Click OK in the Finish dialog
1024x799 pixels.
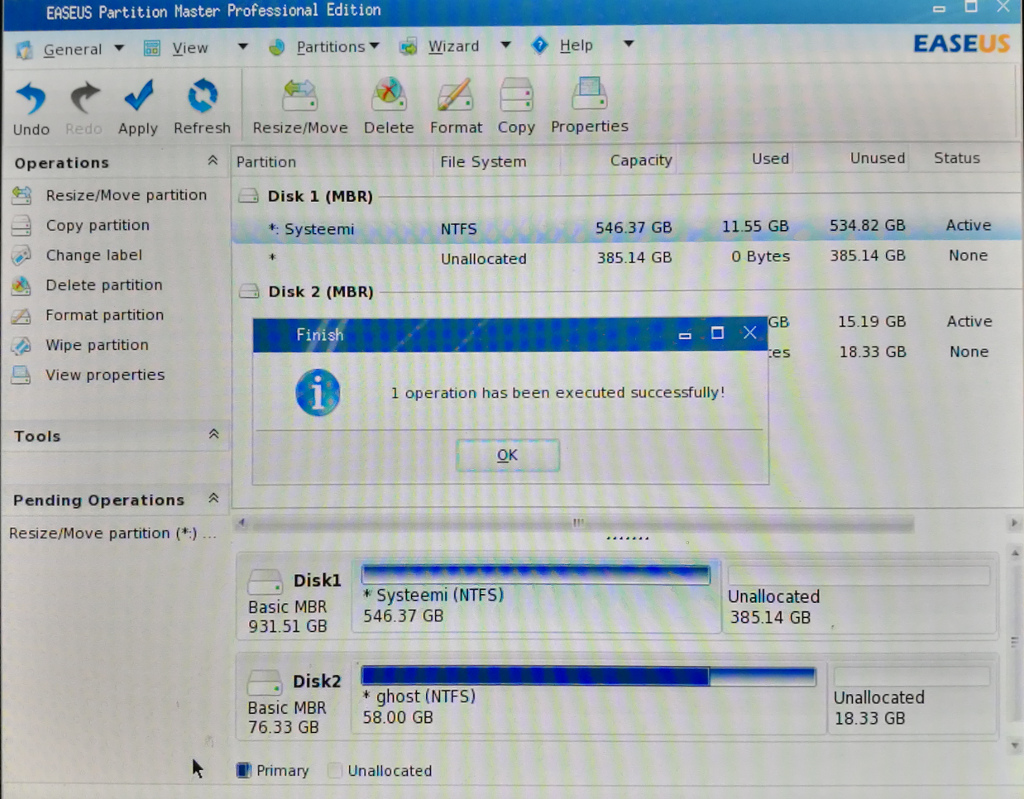coord(507,455)
